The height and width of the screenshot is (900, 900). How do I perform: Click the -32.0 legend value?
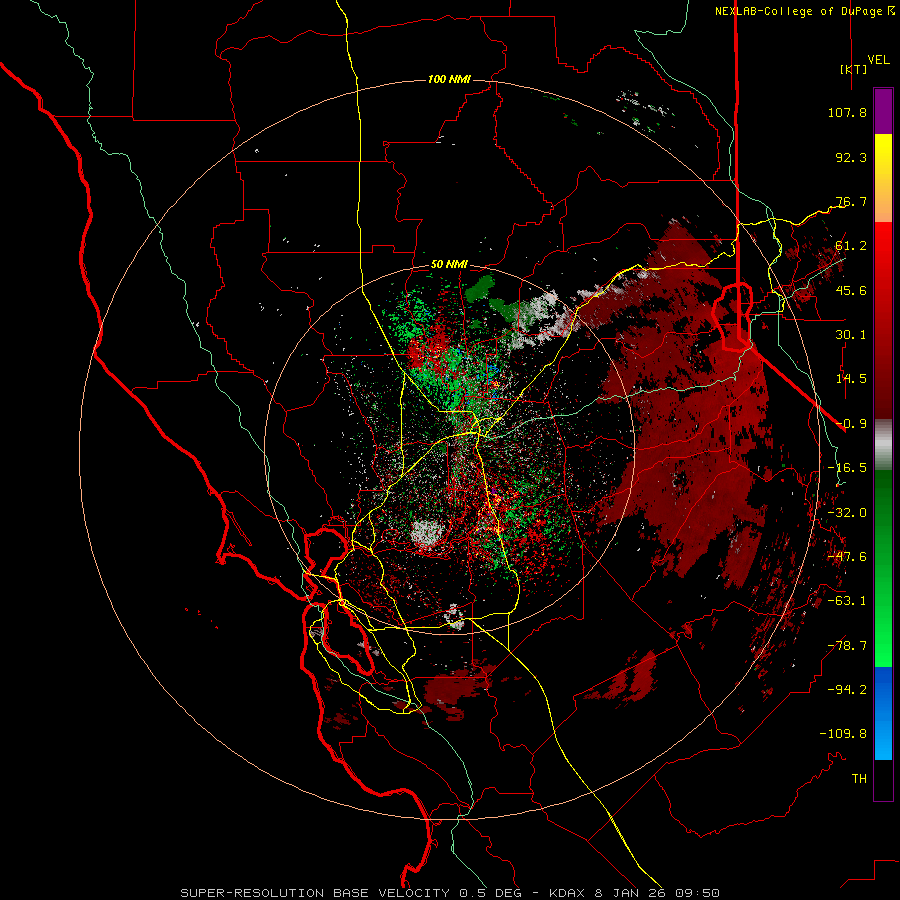(847, 513)
